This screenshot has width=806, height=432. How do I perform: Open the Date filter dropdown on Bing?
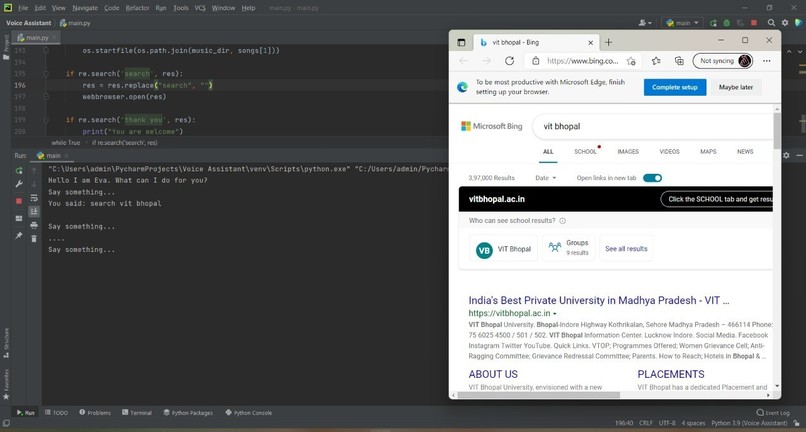(x=545, y=178)
